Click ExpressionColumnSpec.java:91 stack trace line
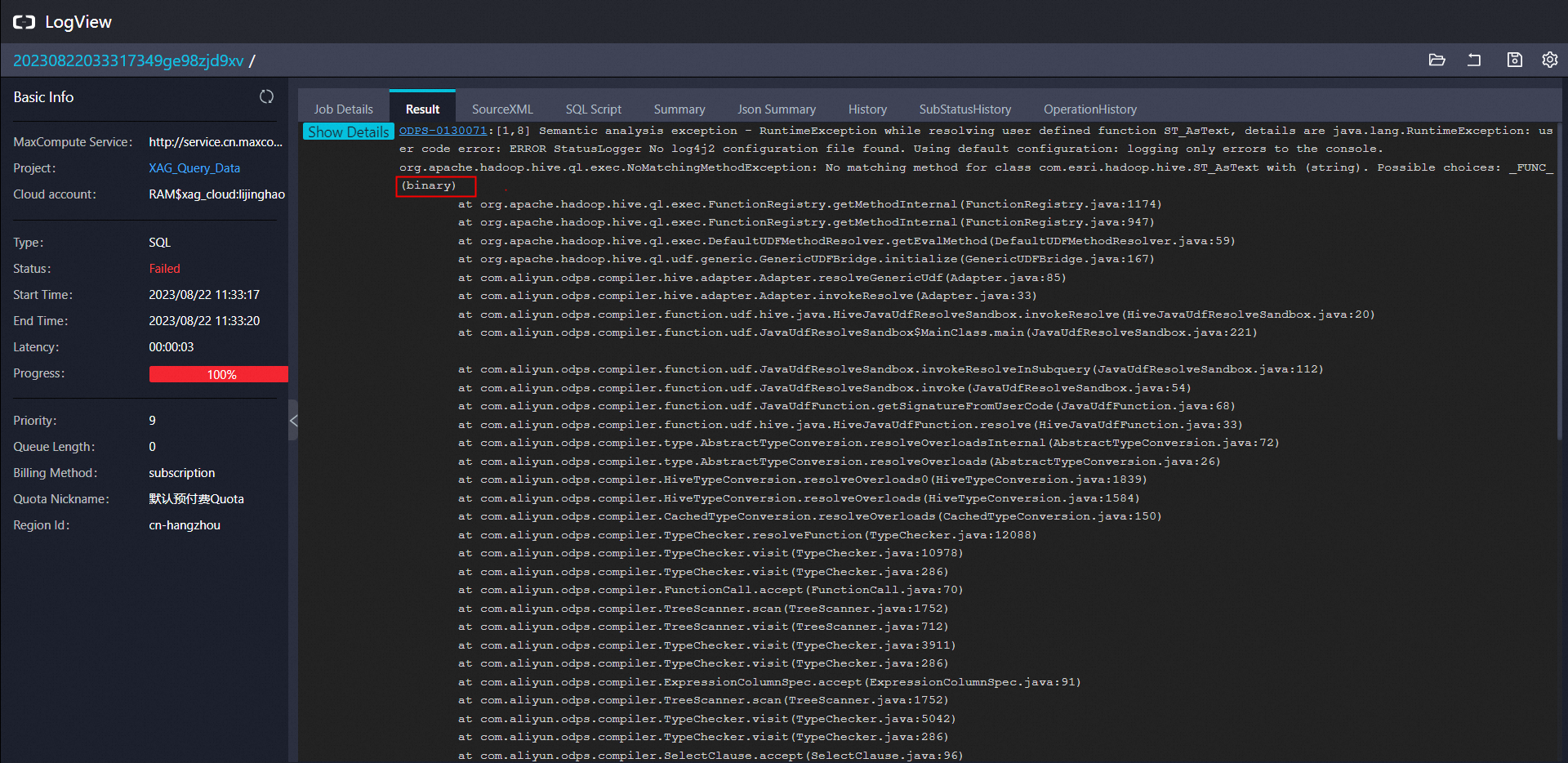1568x763 pixels. coord(769,682)
